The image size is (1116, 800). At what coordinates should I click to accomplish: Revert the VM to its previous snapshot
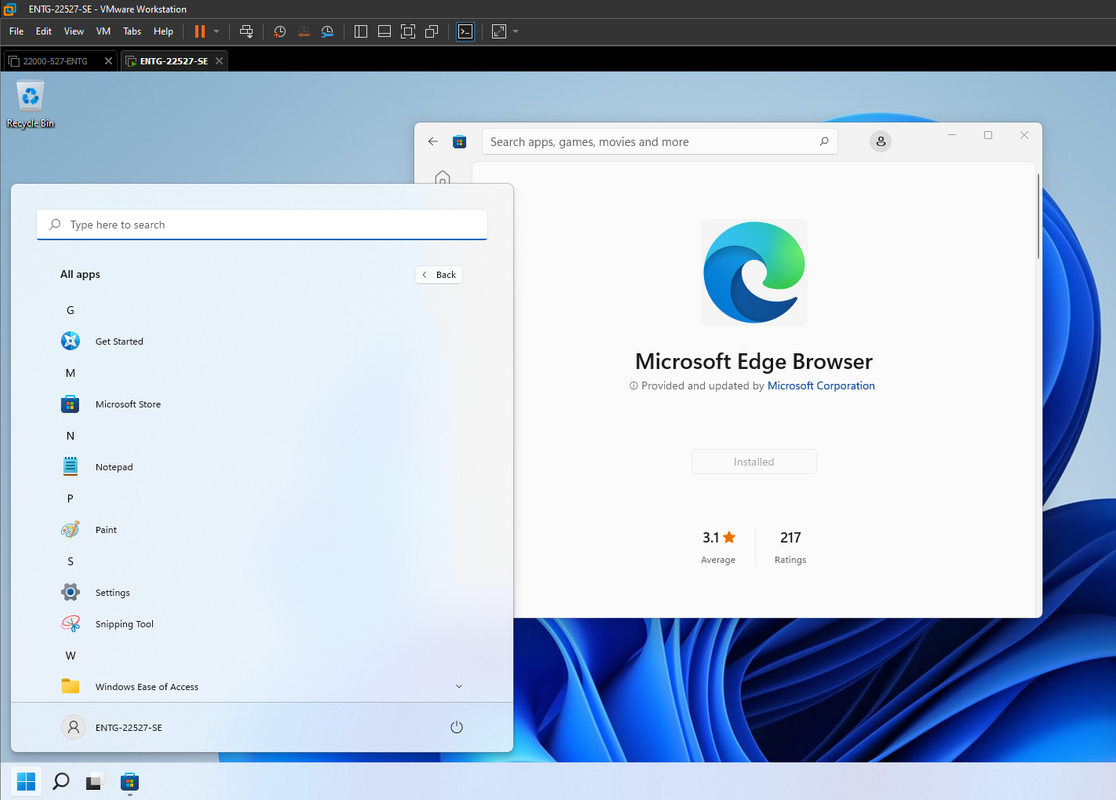pos(304,31)
